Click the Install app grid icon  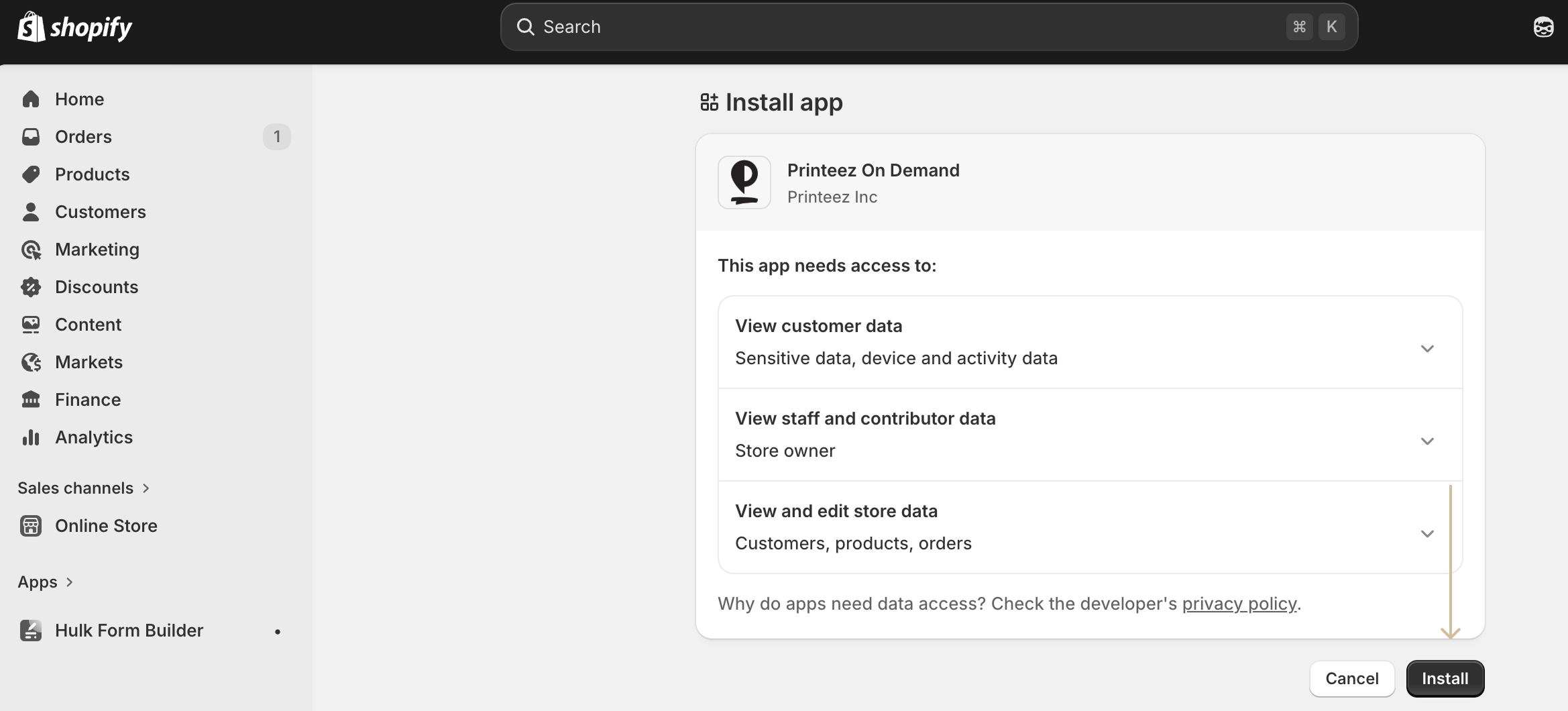(x=709, y=102)
